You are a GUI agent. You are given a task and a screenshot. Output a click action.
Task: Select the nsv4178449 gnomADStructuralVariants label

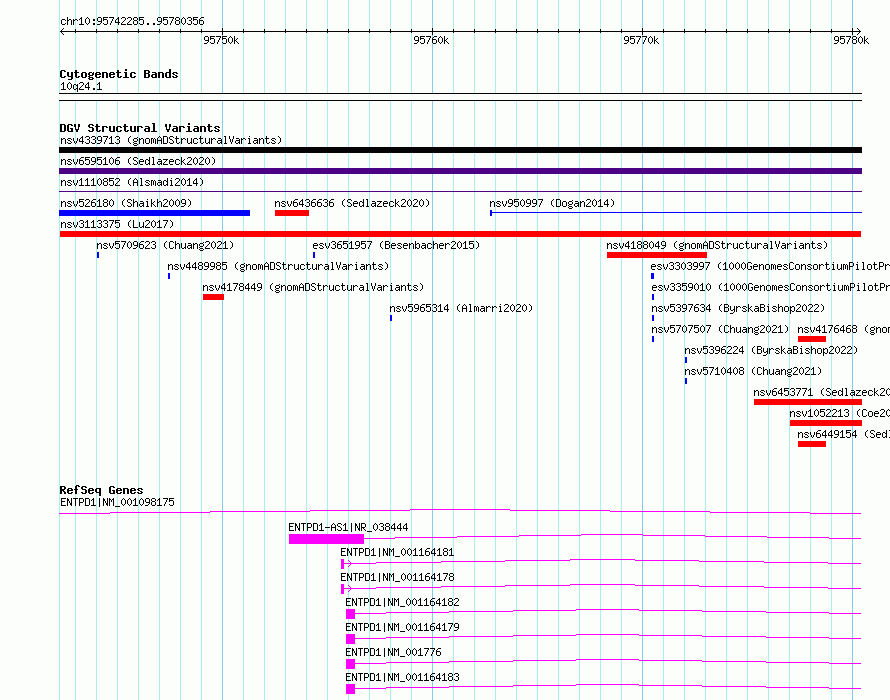coord(313,287)
